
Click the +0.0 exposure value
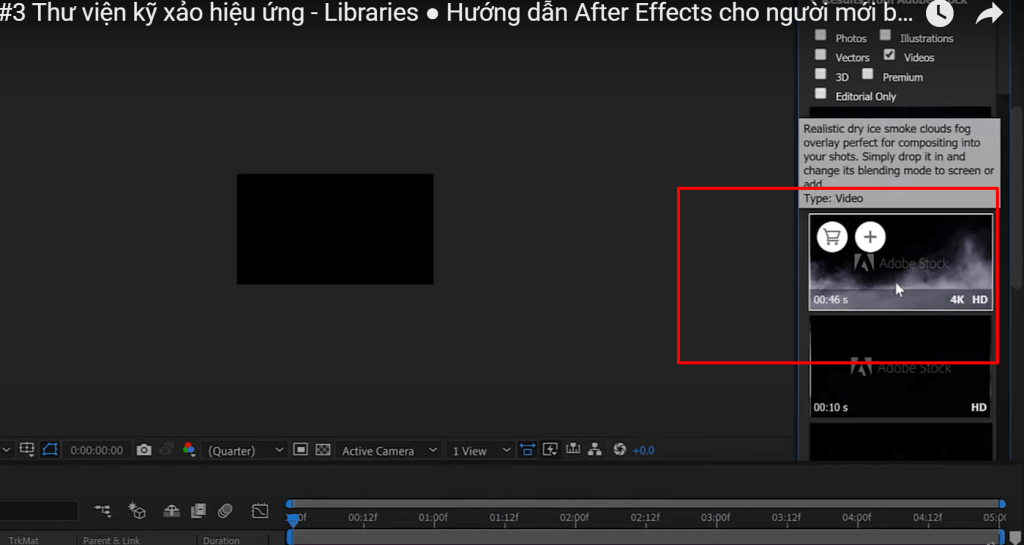(643, 450)
